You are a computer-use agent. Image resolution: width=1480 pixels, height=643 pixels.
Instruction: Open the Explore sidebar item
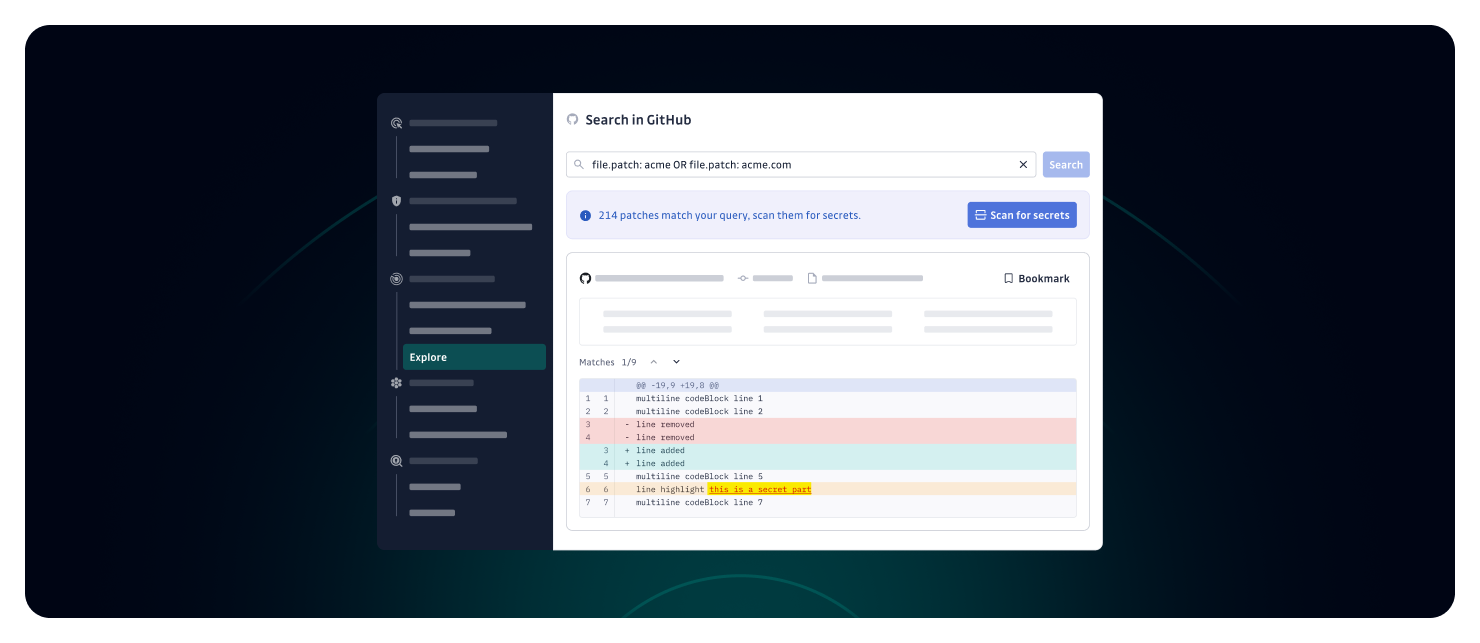tap(474, 357)
